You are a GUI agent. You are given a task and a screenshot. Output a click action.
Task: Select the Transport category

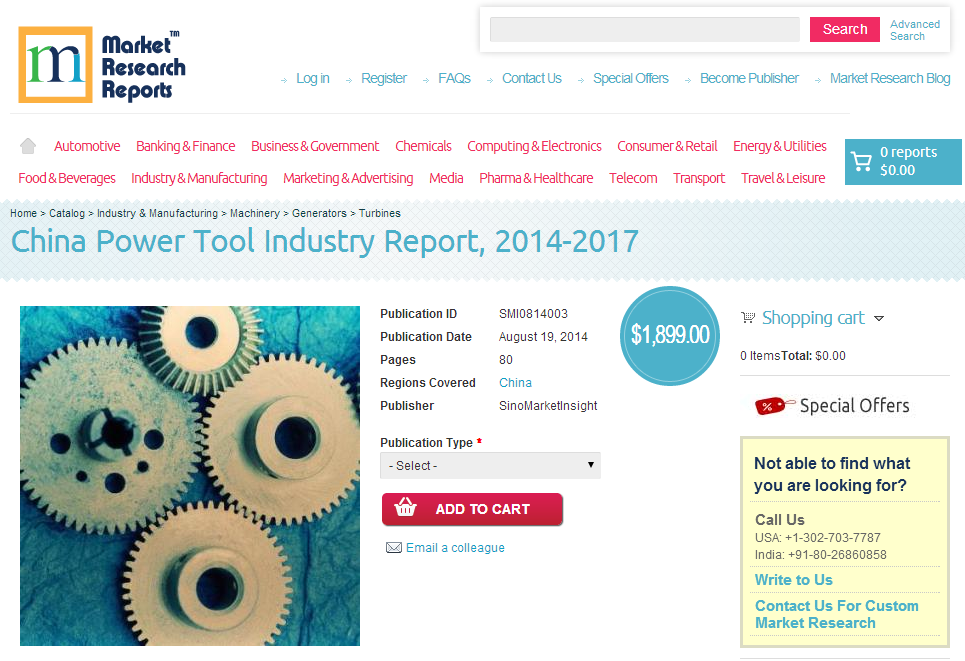click(x=699, y=178)
